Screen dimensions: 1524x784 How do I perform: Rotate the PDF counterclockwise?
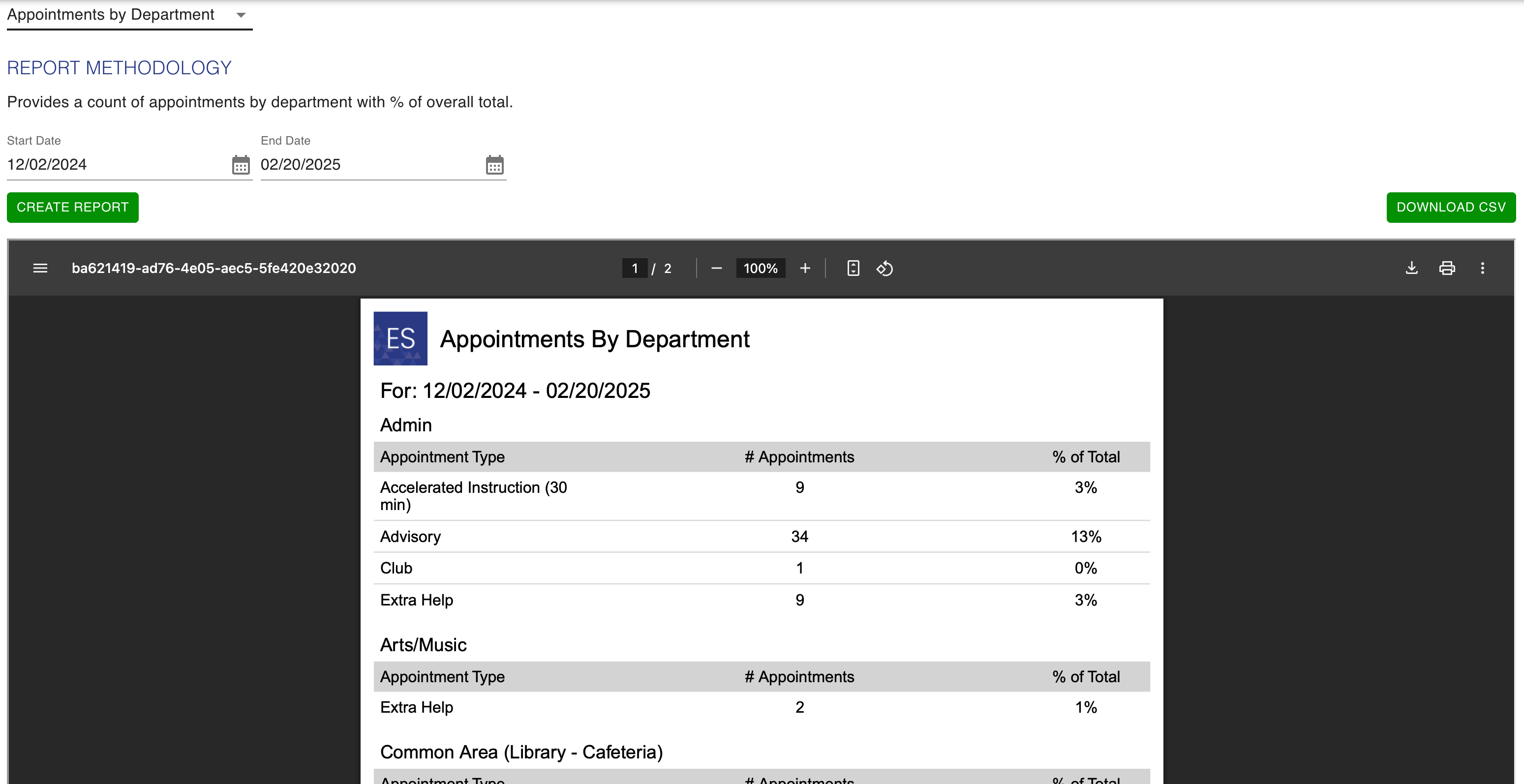point(884,268)
